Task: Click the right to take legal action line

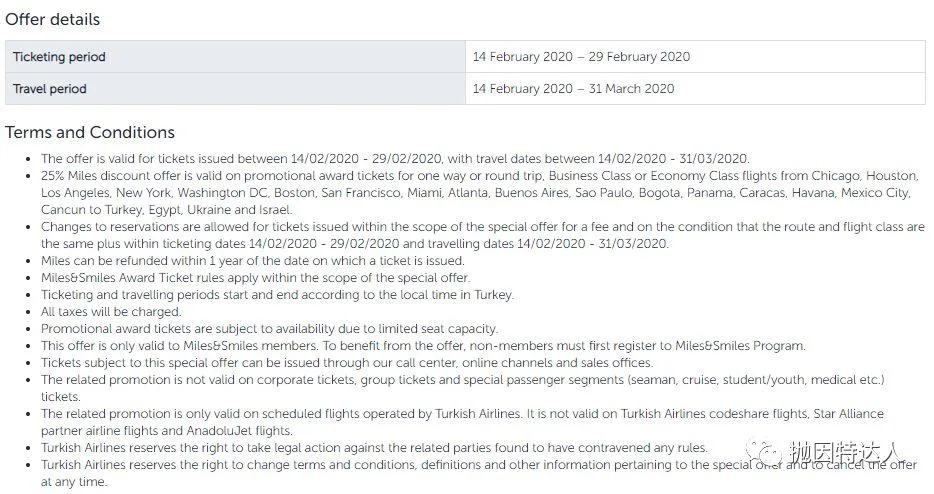Action: 374,448
